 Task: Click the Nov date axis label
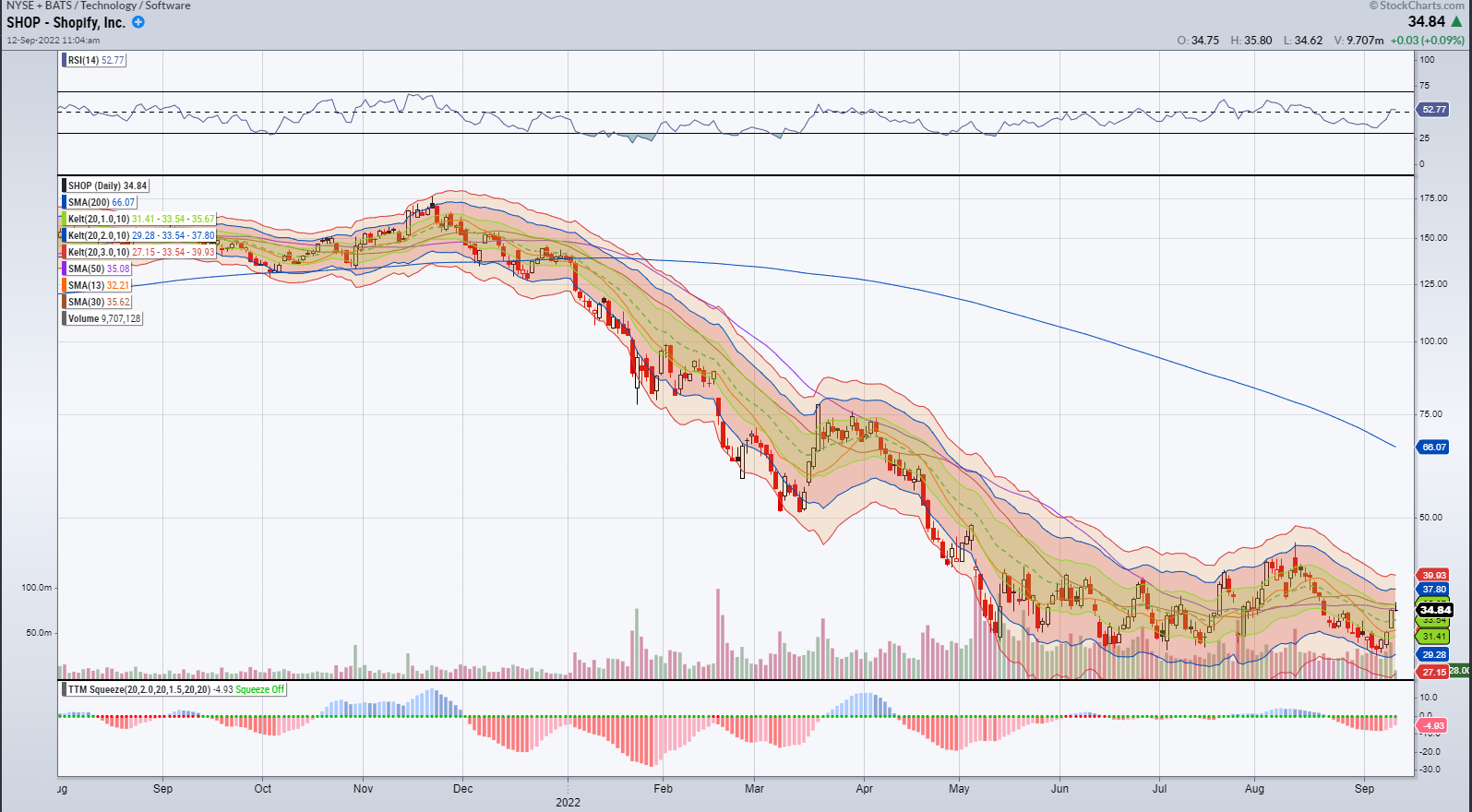pyautogui.click(x=363, y=788)
